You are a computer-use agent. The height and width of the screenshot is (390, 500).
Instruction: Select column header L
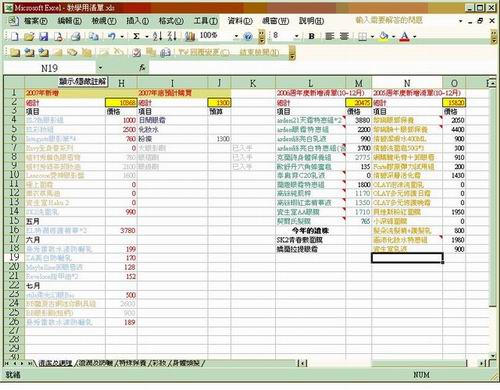310,83
